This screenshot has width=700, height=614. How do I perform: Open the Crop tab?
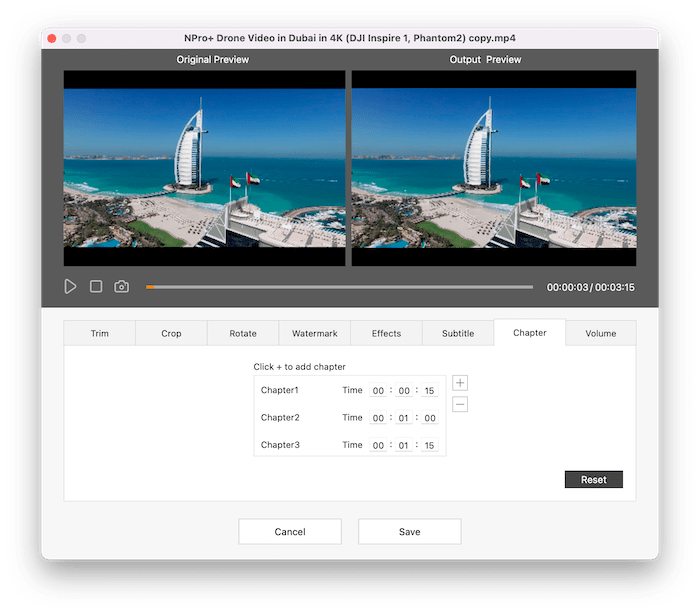171,333
